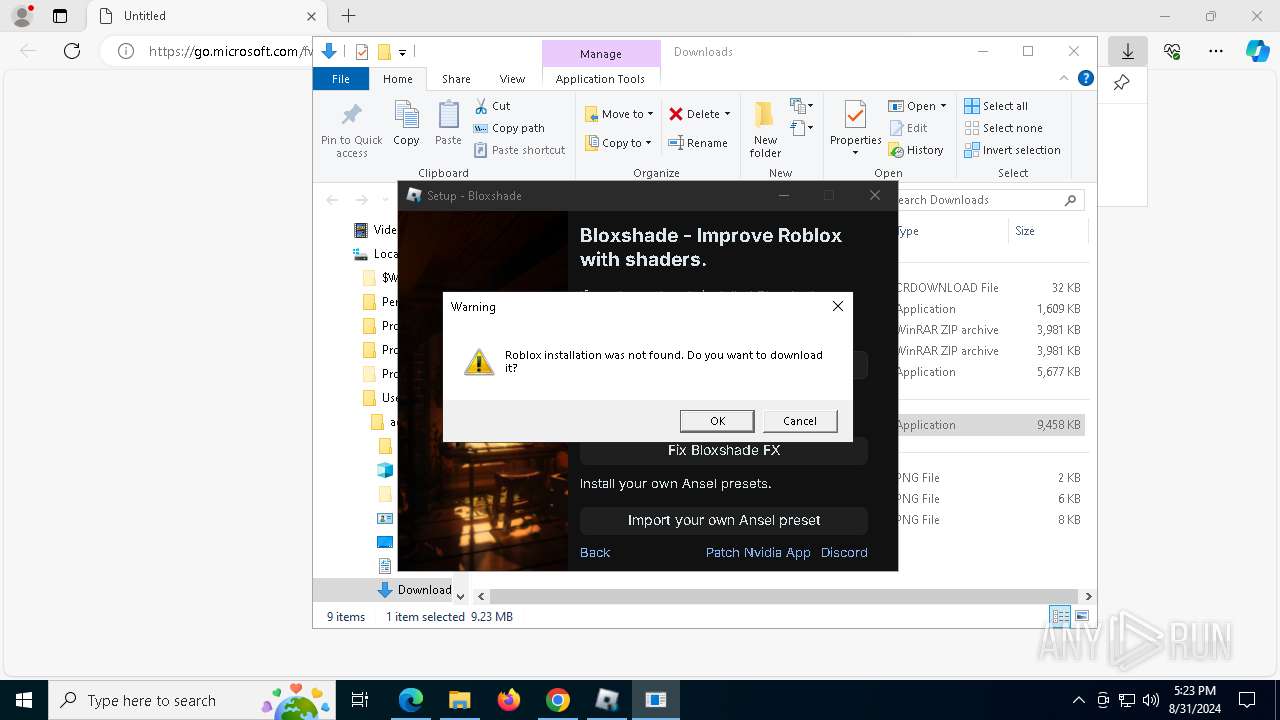
Task: Switch to View ribbon tab
Action: (x=512, y=79)
